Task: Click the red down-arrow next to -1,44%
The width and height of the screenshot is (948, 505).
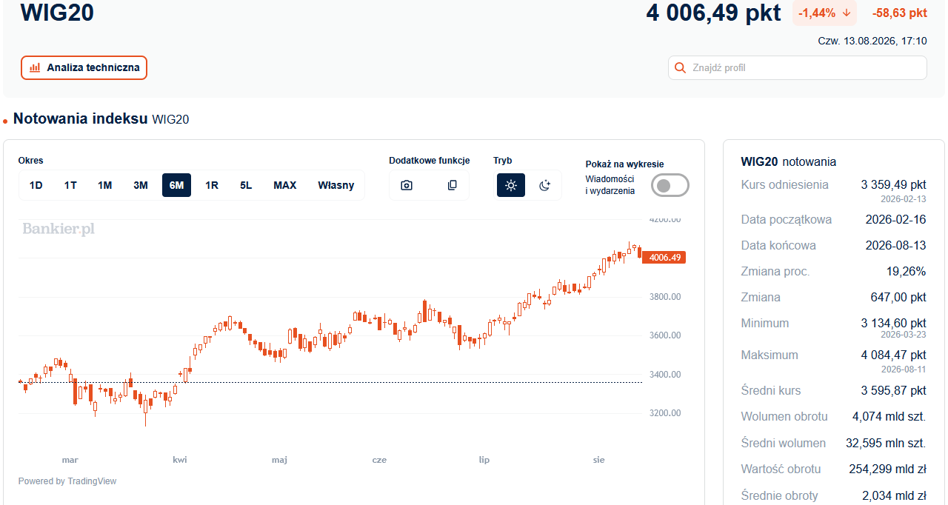Action: pos(846,13)
